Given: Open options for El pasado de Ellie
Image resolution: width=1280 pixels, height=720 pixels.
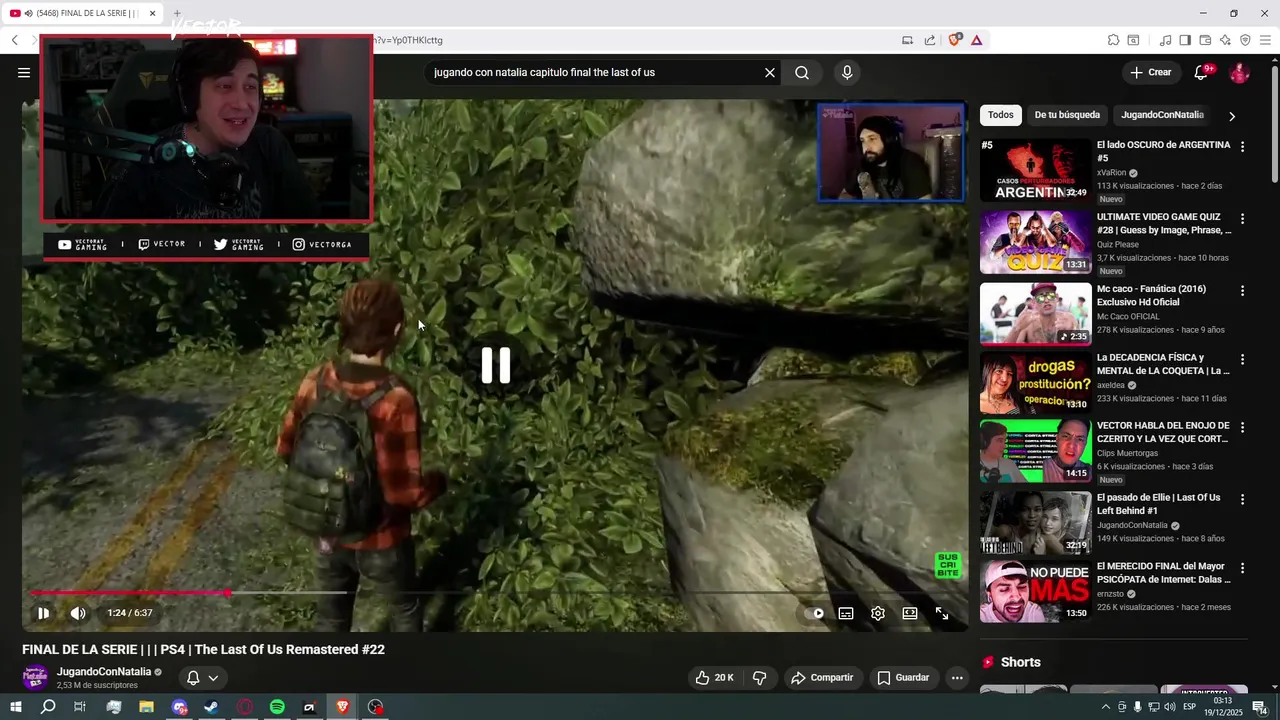Looking at the screenshot, I should [1243, 498].
